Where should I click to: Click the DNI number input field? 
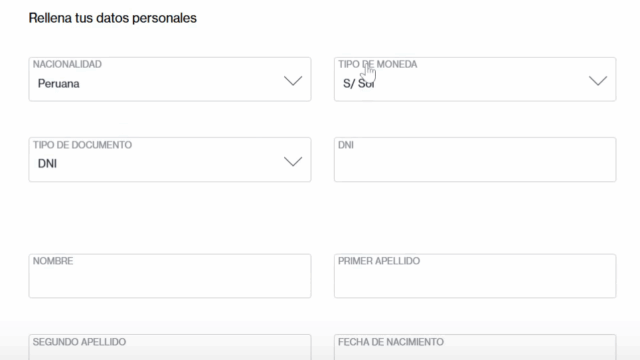click(475, 160)
